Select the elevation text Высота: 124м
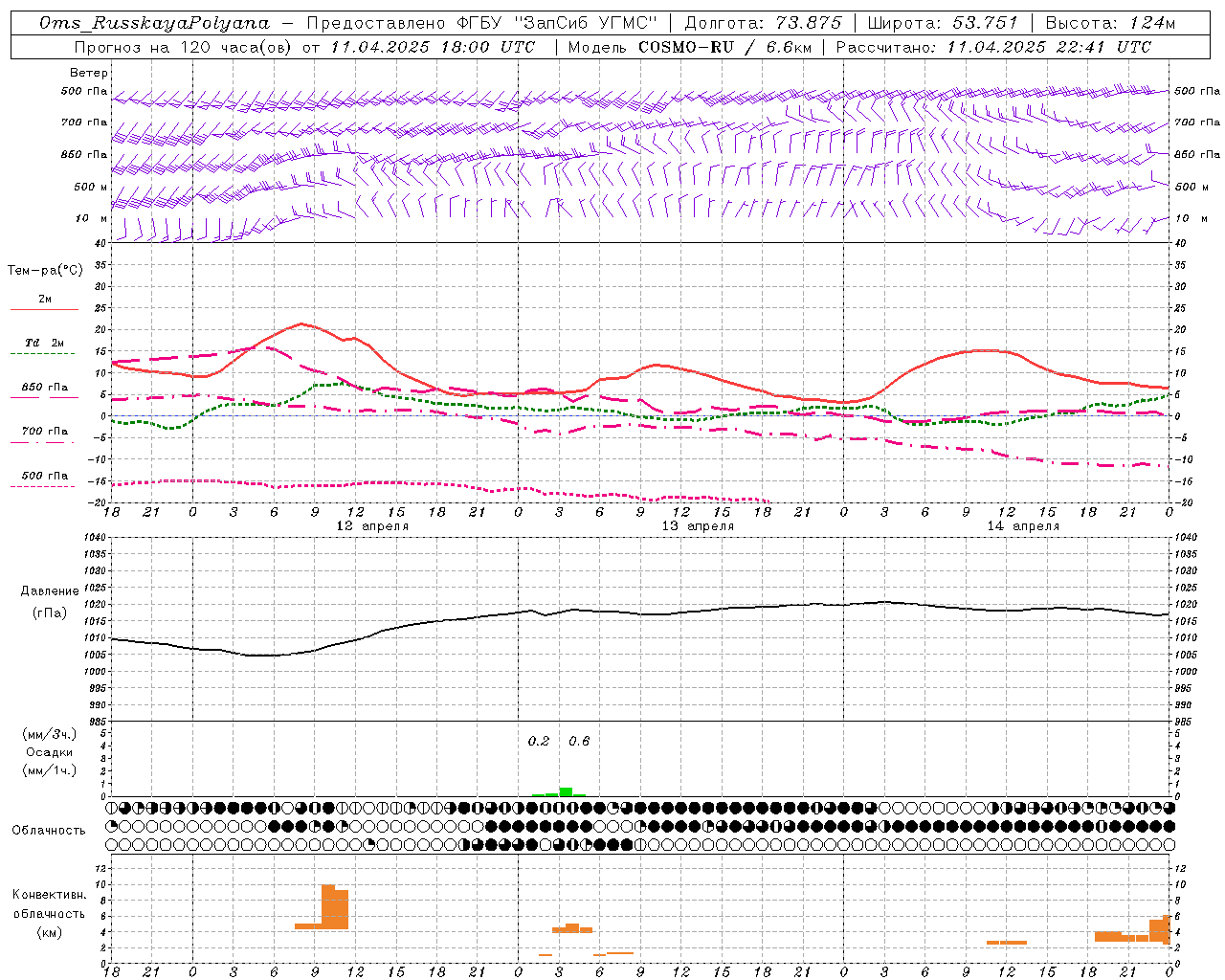The height and width of the screenshot is (980, 1225). point(1109,23)
